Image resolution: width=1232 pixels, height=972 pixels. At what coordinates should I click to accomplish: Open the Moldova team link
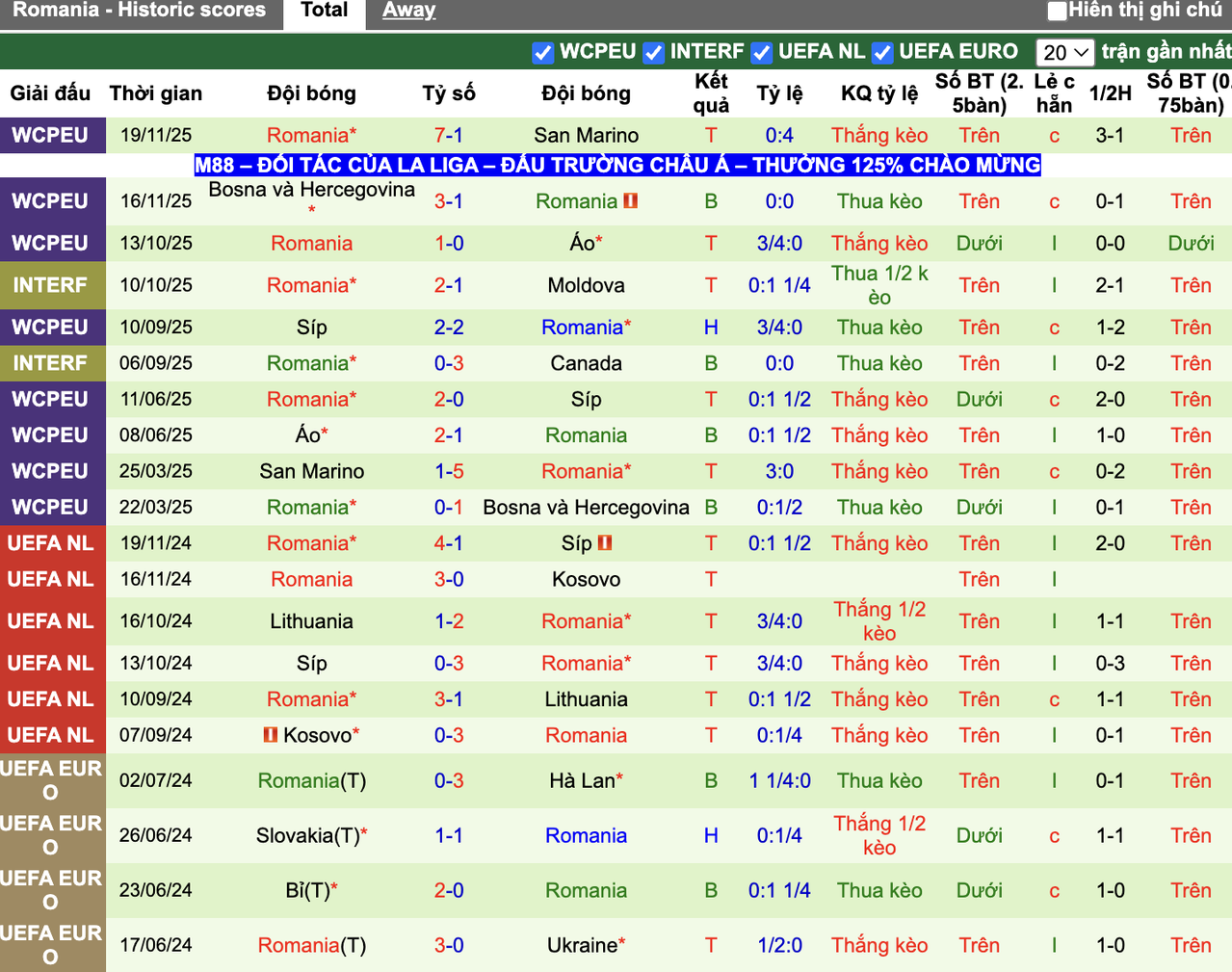(586, 285)
